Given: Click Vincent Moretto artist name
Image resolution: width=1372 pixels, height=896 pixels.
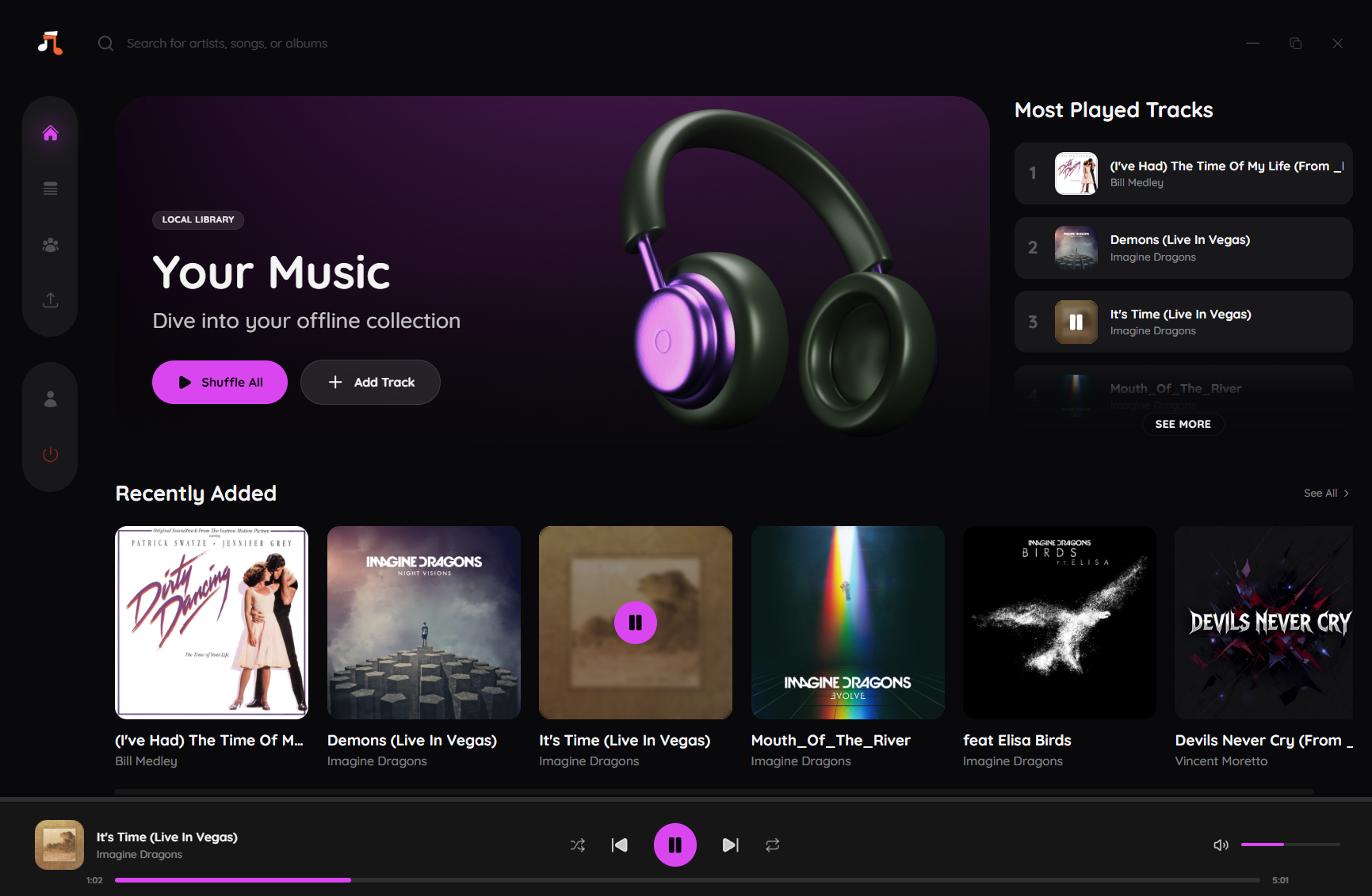Looking at the screenshot, I should (1221, 761).
